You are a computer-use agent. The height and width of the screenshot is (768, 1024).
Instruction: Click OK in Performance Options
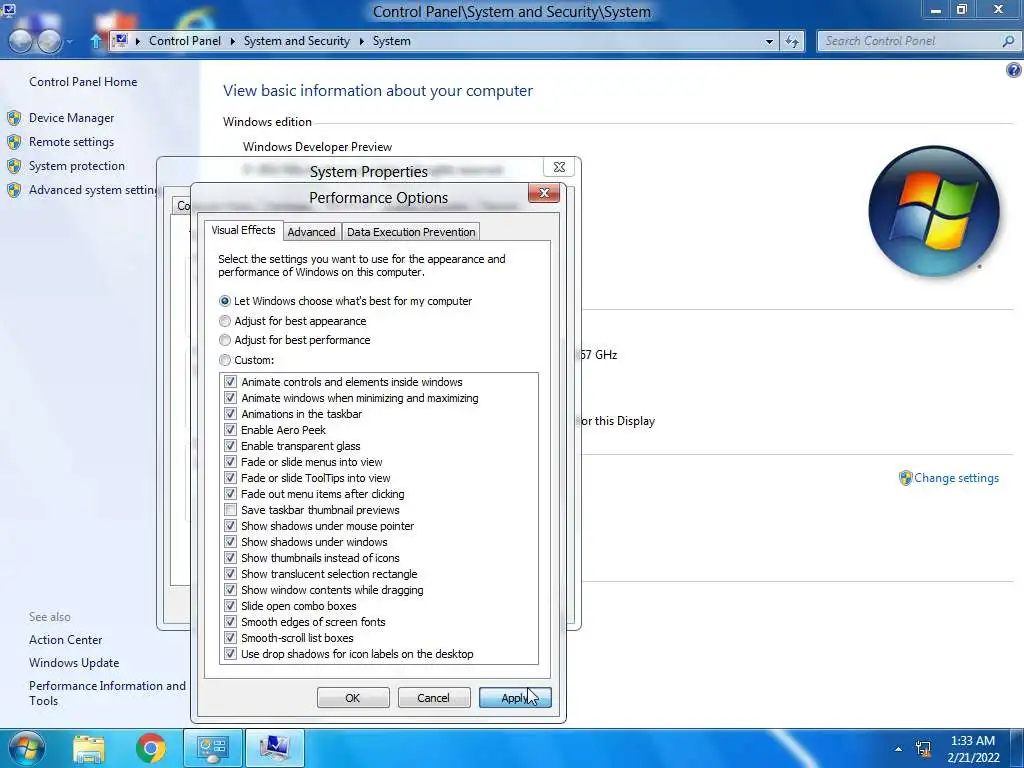pyautogui.click(x=353, y=698)
